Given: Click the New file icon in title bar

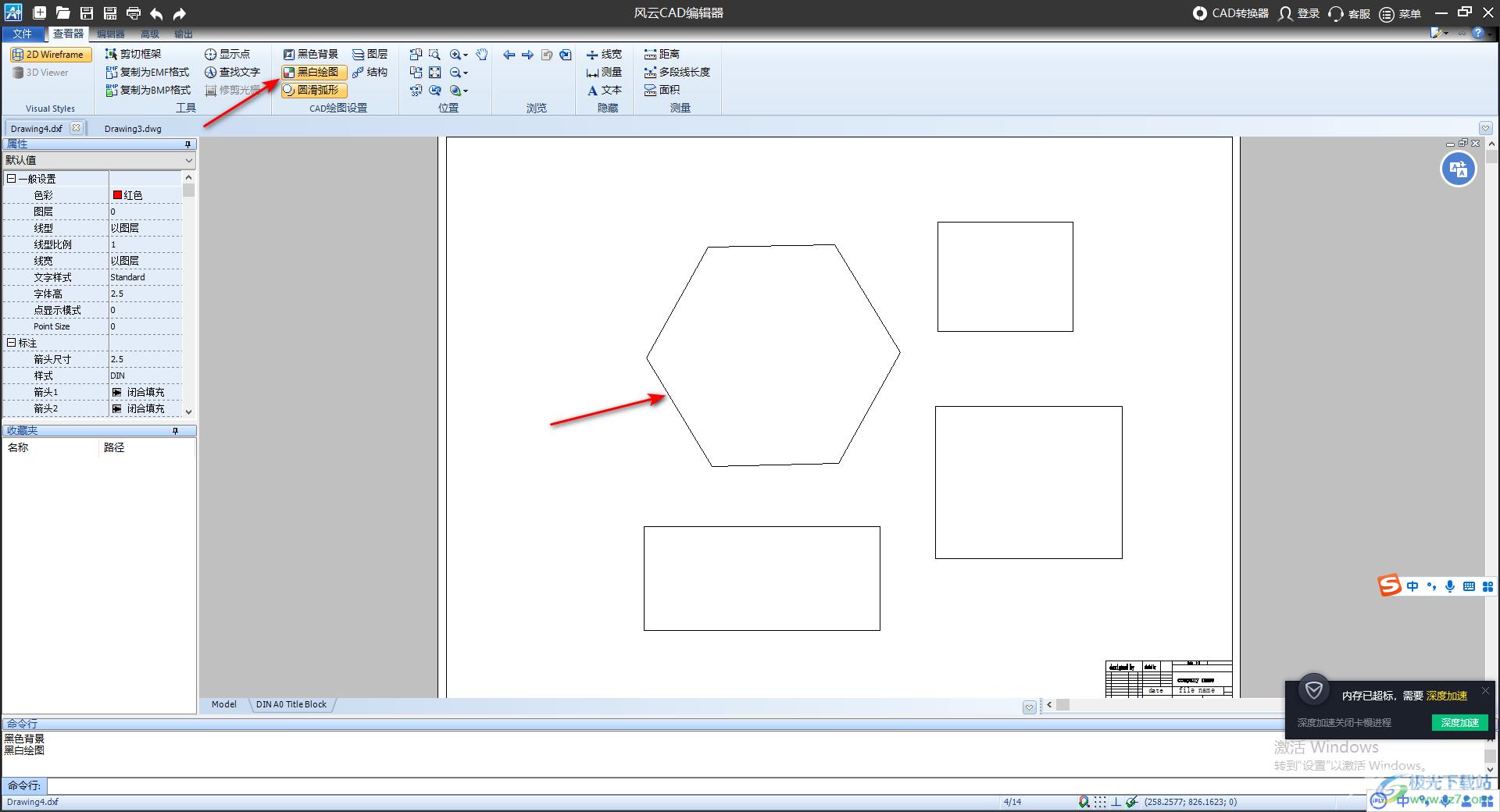Looking at the screenshot, I should point(40,13).
